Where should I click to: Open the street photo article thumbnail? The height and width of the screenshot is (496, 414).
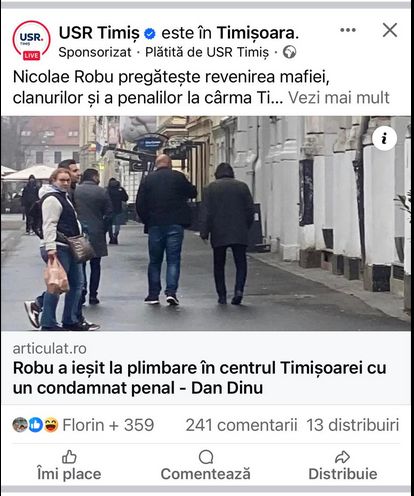click(206, 223)
